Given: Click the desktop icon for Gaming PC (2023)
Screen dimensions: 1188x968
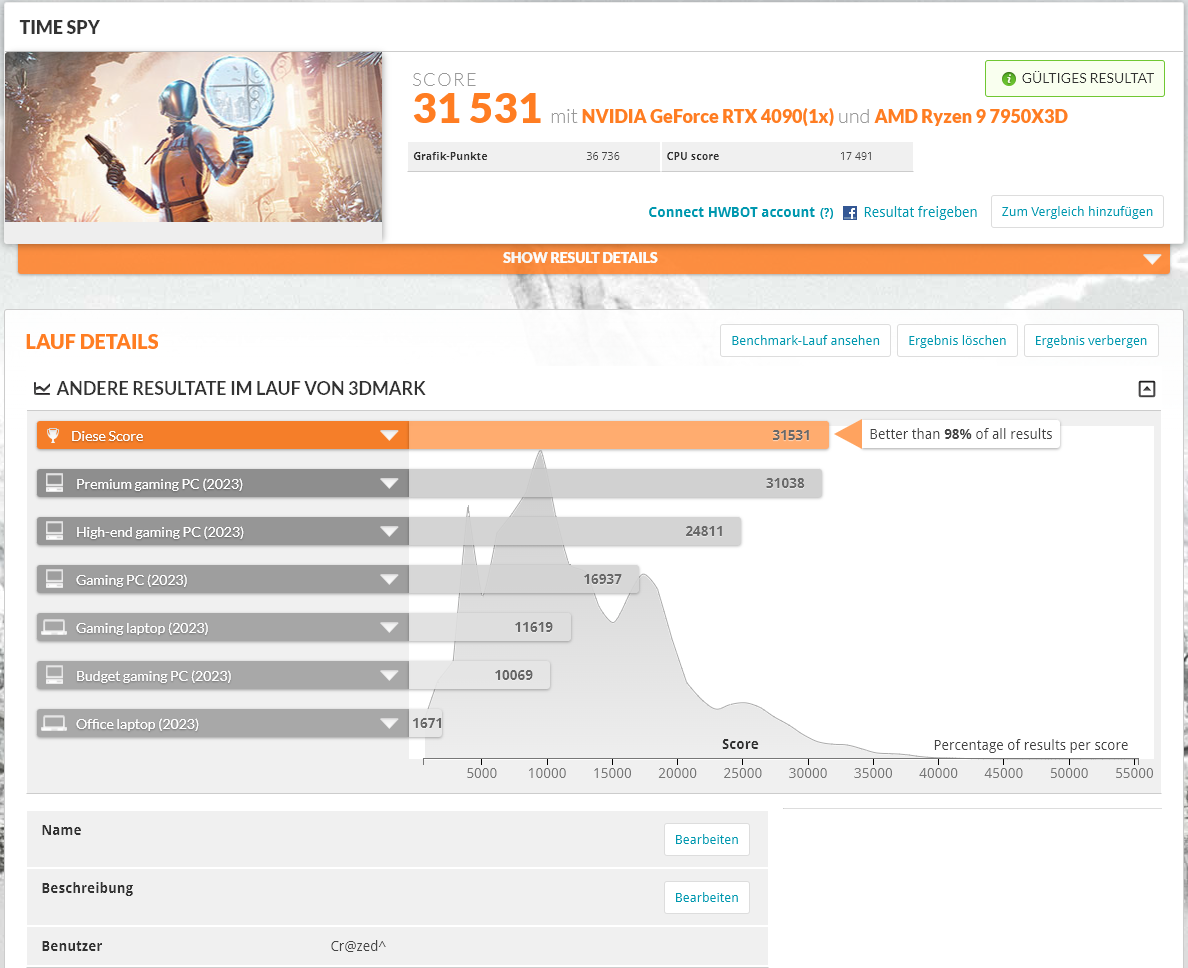Looking at the screenshot, I should pyautogui.click(x=55, y=579).
